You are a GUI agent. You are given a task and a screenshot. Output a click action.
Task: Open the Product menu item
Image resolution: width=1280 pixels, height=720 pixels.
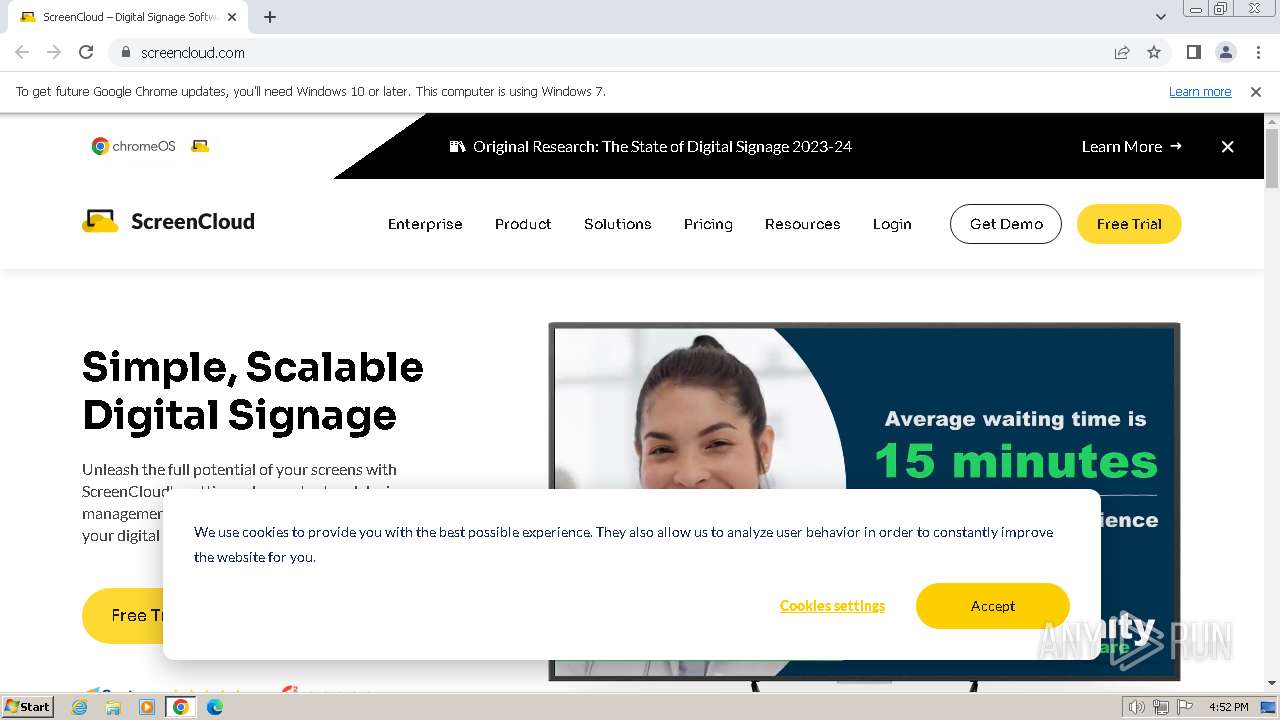[523, 224]
